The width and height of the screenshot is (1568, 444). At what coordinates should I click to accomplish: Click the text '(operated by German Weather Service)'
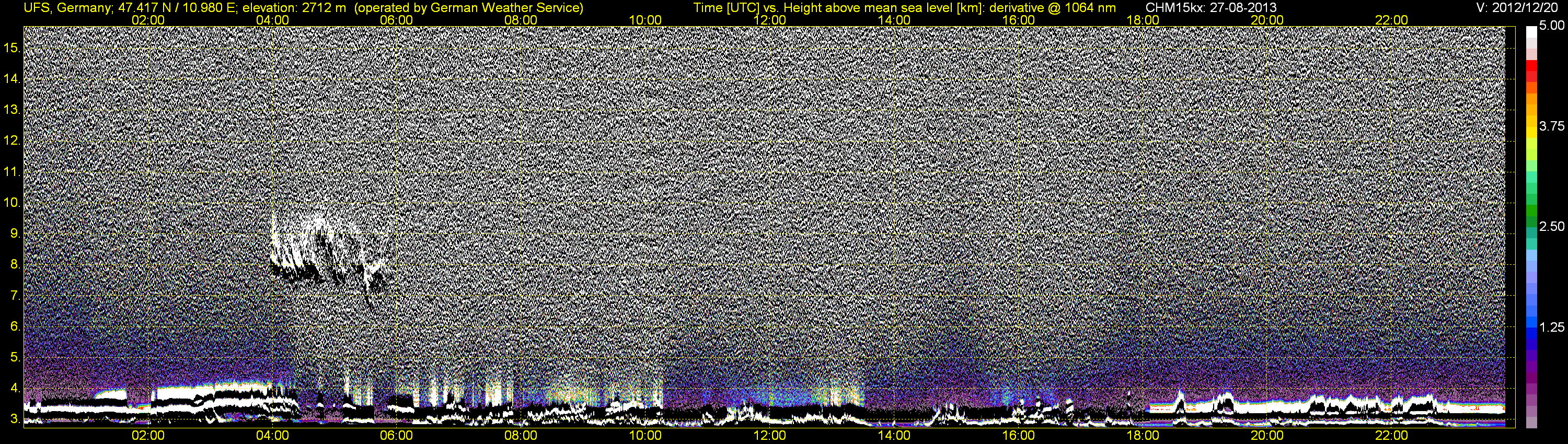tap(468, 8)
